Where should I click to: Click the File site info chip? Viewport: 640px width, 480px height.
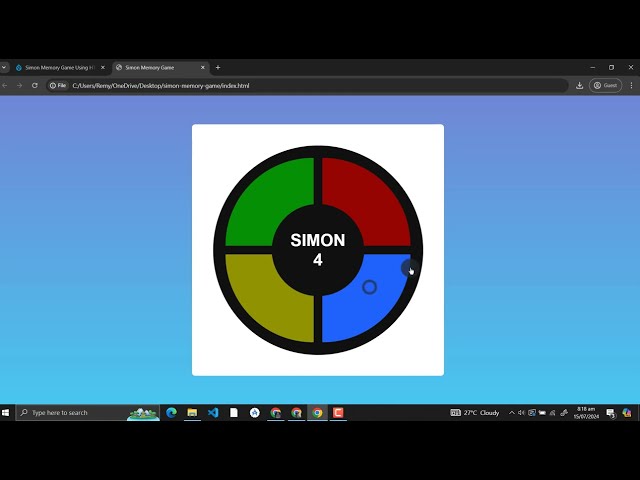(58, 86)
